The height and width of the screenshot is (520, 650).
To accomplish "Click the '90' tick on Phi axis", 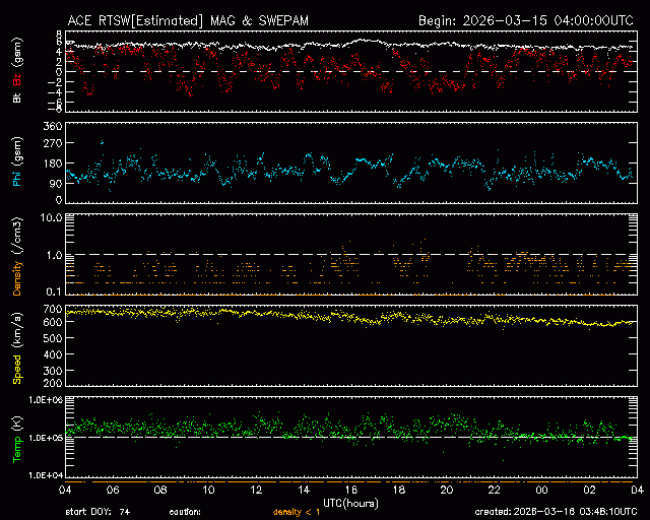I will tap(56, 184).
